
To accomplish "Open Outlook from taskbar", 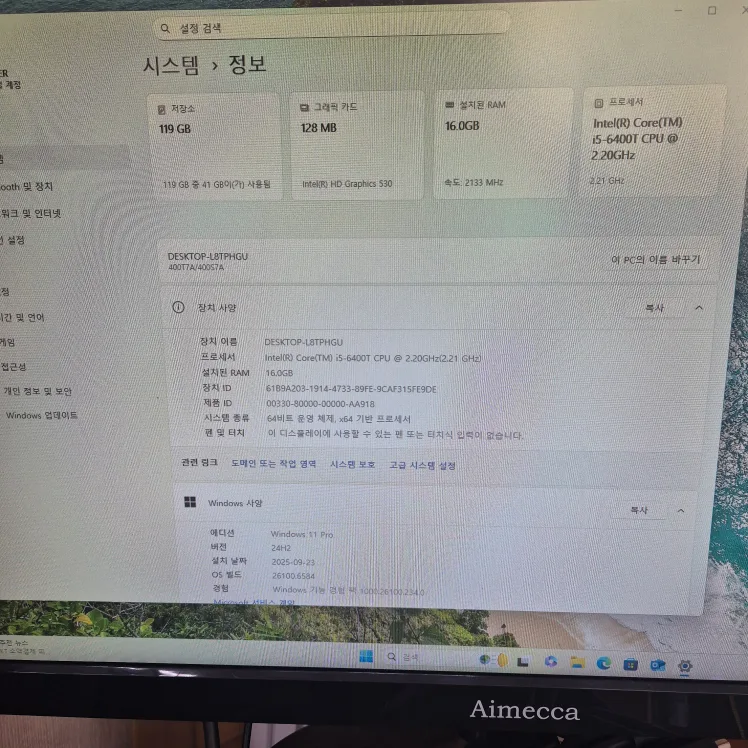I will click(657, 665).
